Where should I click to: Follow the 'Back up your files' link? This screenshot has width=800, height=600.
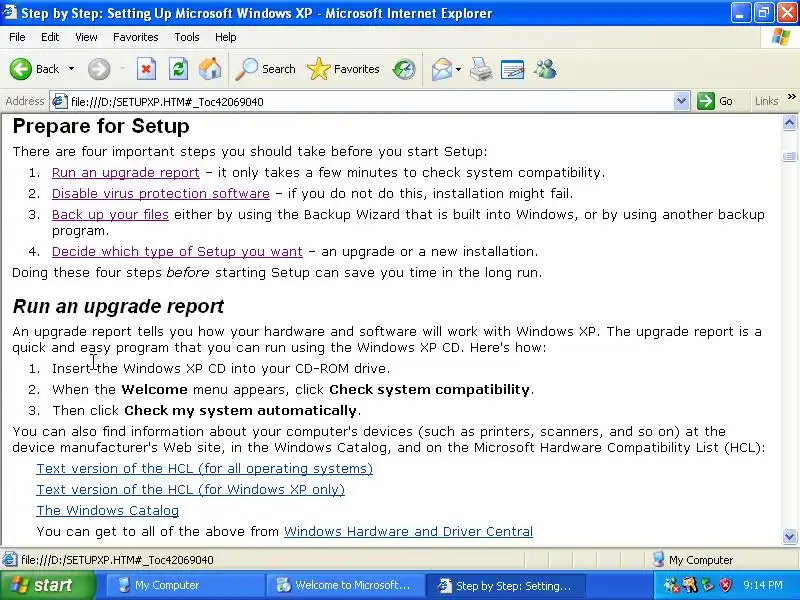tap(110, 214)
